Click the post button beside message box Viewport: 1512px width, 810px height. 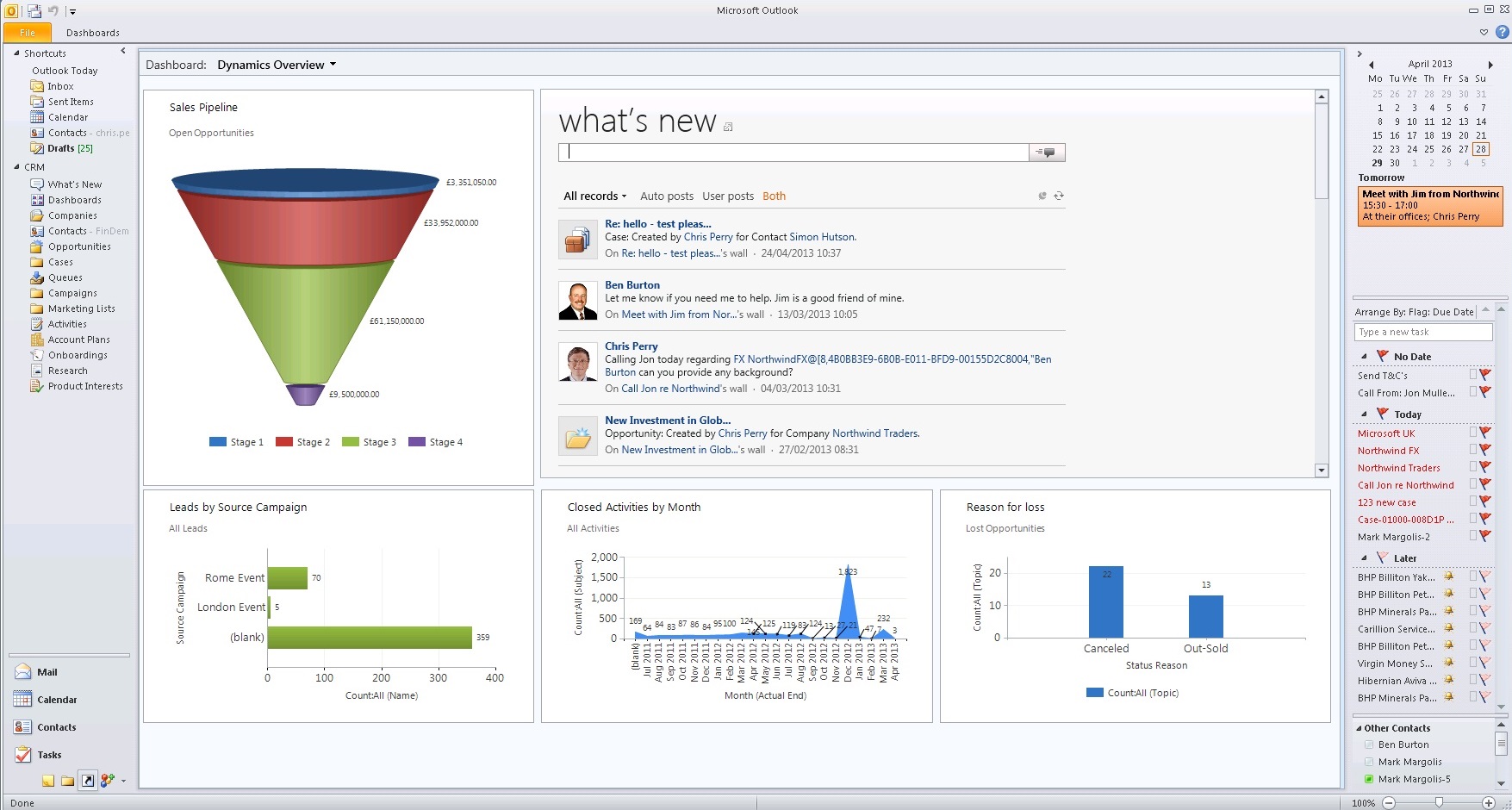[1047, 153]
